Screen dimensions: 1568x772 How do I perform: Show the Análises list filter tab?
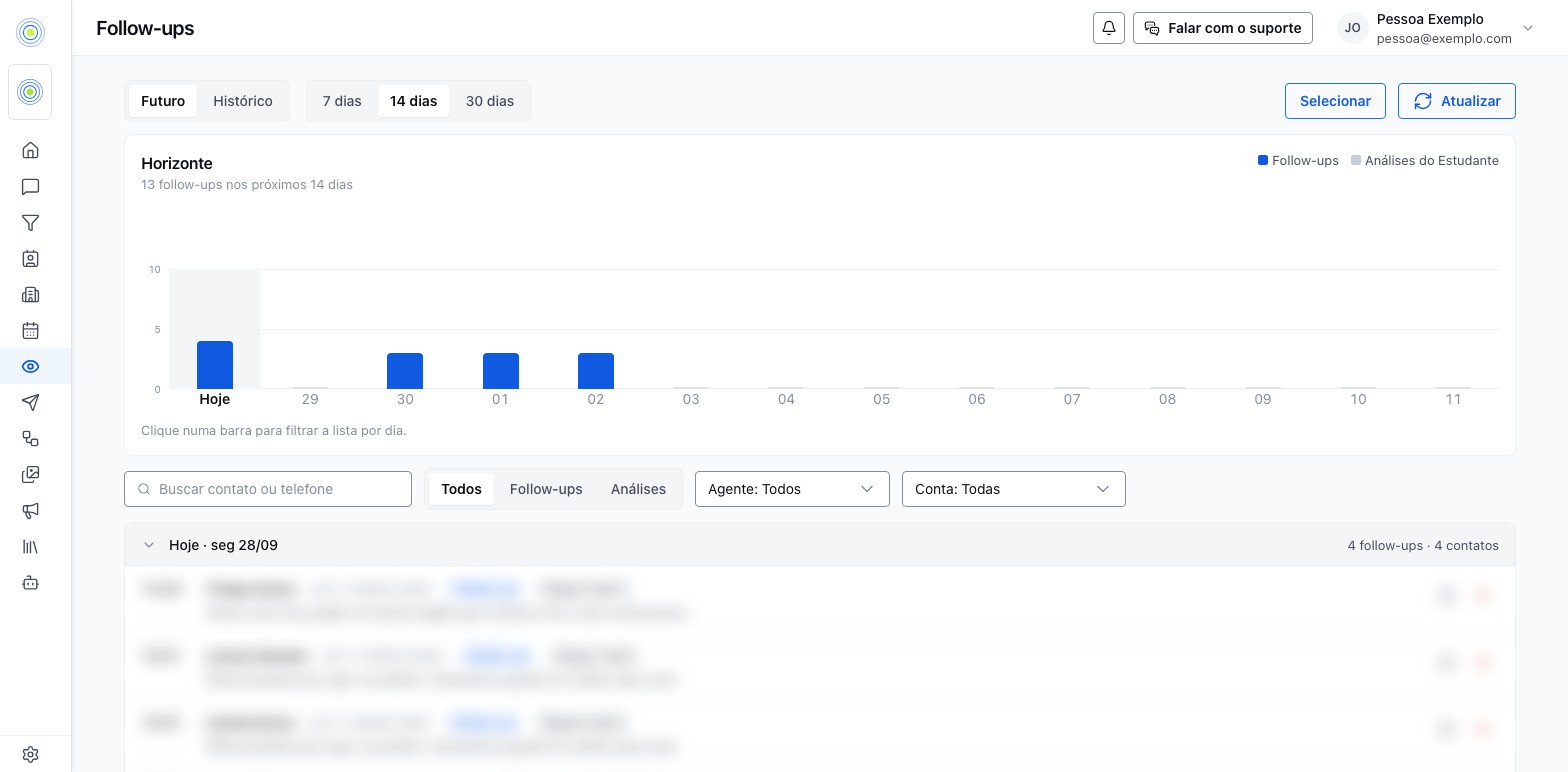(x=638, y=489)
